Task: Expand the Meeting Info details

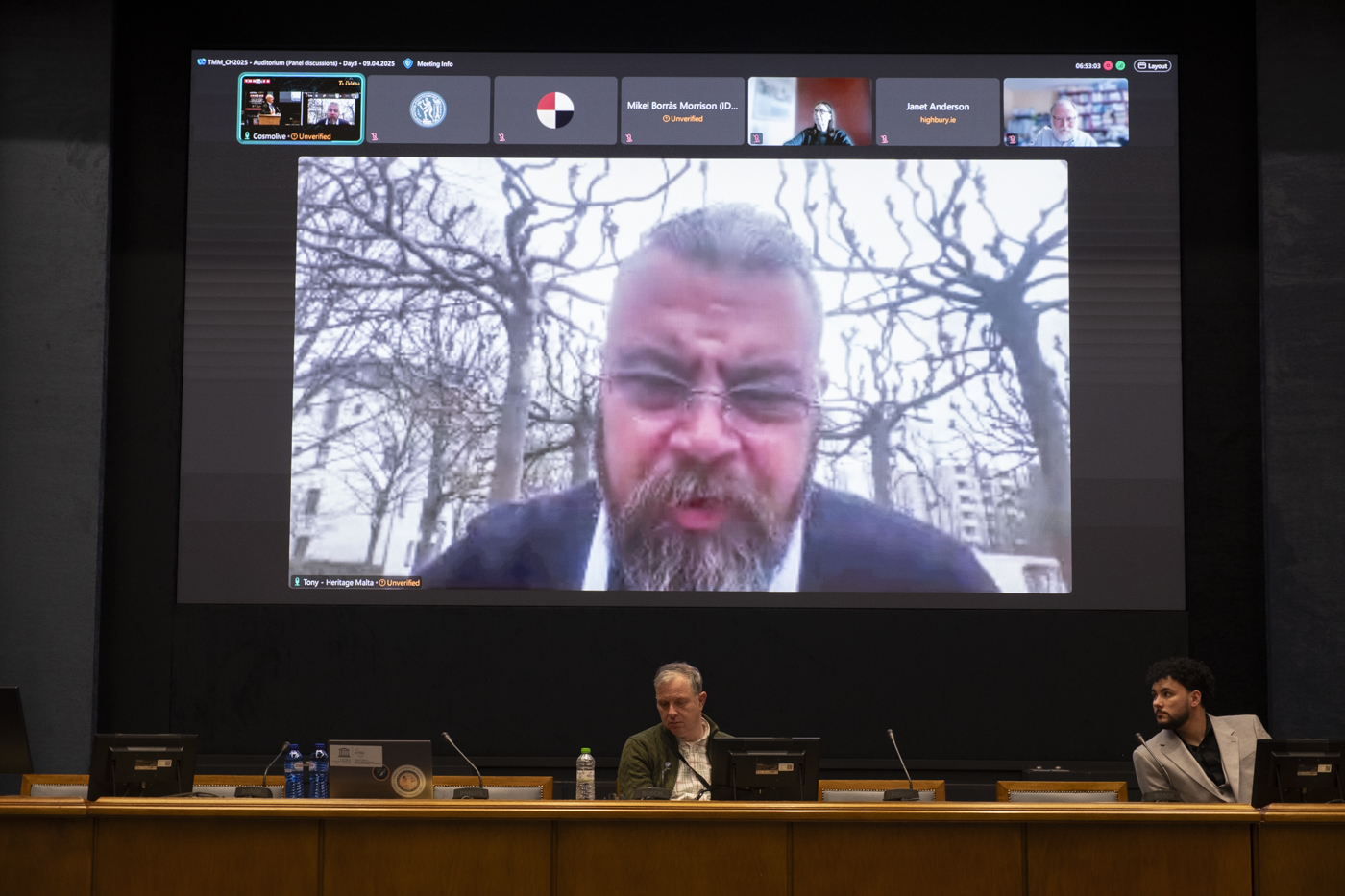Action: [x=434, y=64]
